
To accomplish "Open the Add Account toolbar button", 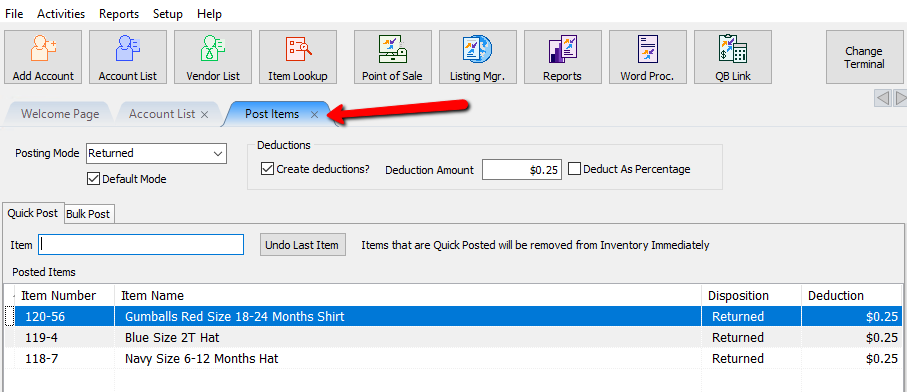I will (x=43, y=57).
